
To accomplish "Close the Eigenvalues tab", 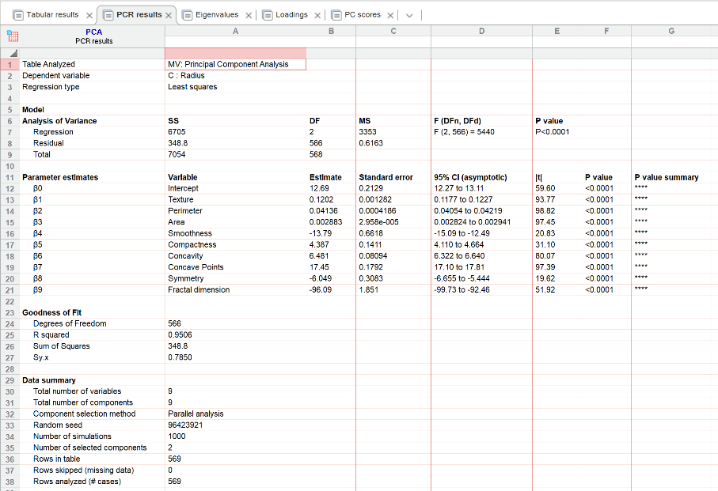I will (248, 16).
